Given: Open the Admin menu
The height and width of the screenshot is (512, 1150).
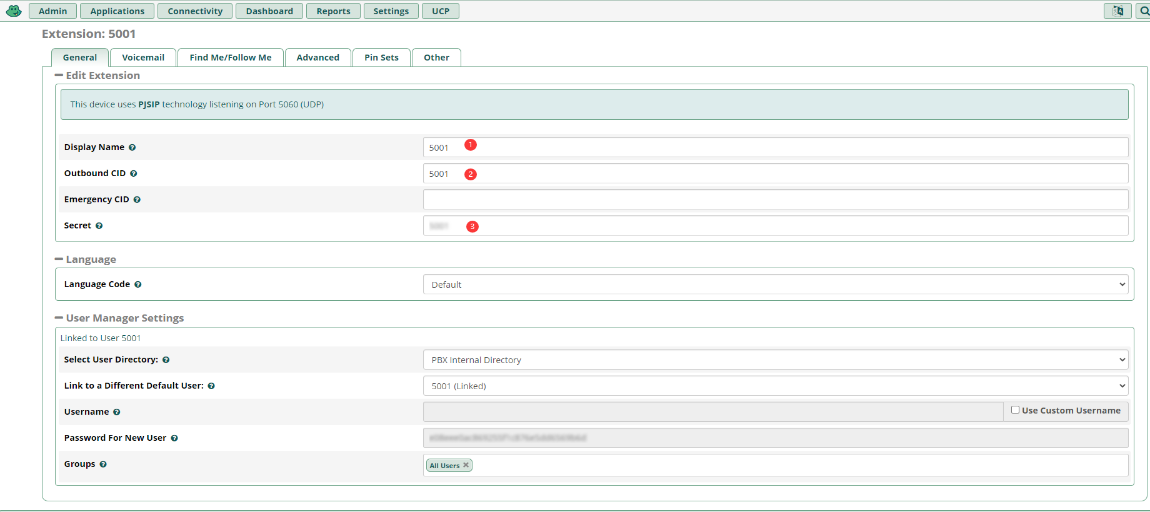Looking at the screenshot, I should (x=53, y=11).
